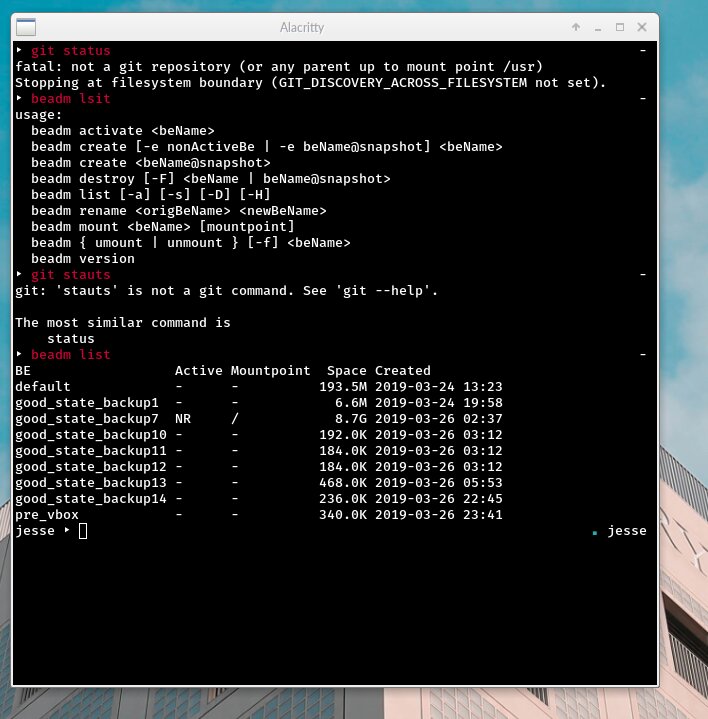Maximize the Alacritty window

coord(620,27)
